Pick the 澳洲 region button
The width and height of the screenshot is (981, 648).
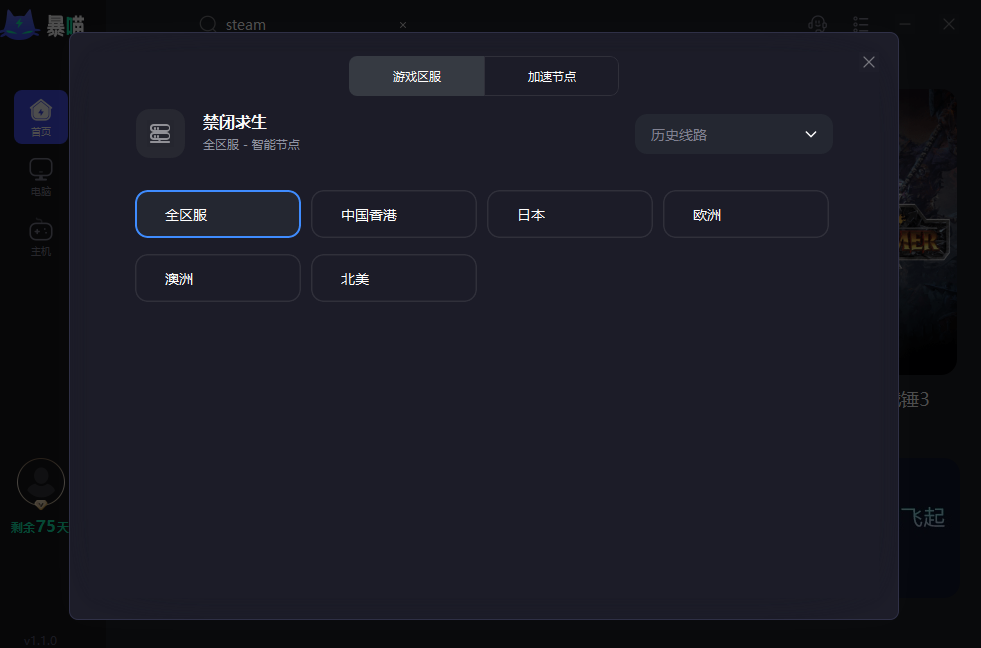[x=218, y=278]
